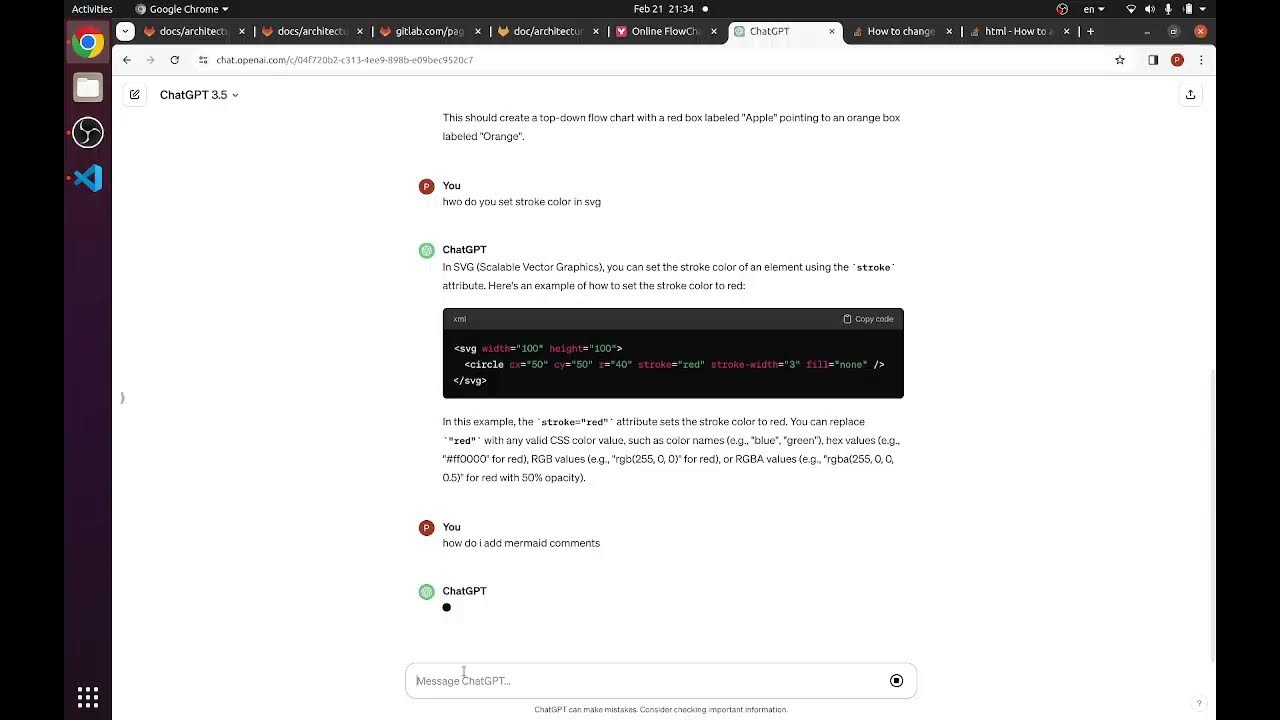Show the applications grid in the dock
Screen dimensions: 1280x720
pos(88,697)
